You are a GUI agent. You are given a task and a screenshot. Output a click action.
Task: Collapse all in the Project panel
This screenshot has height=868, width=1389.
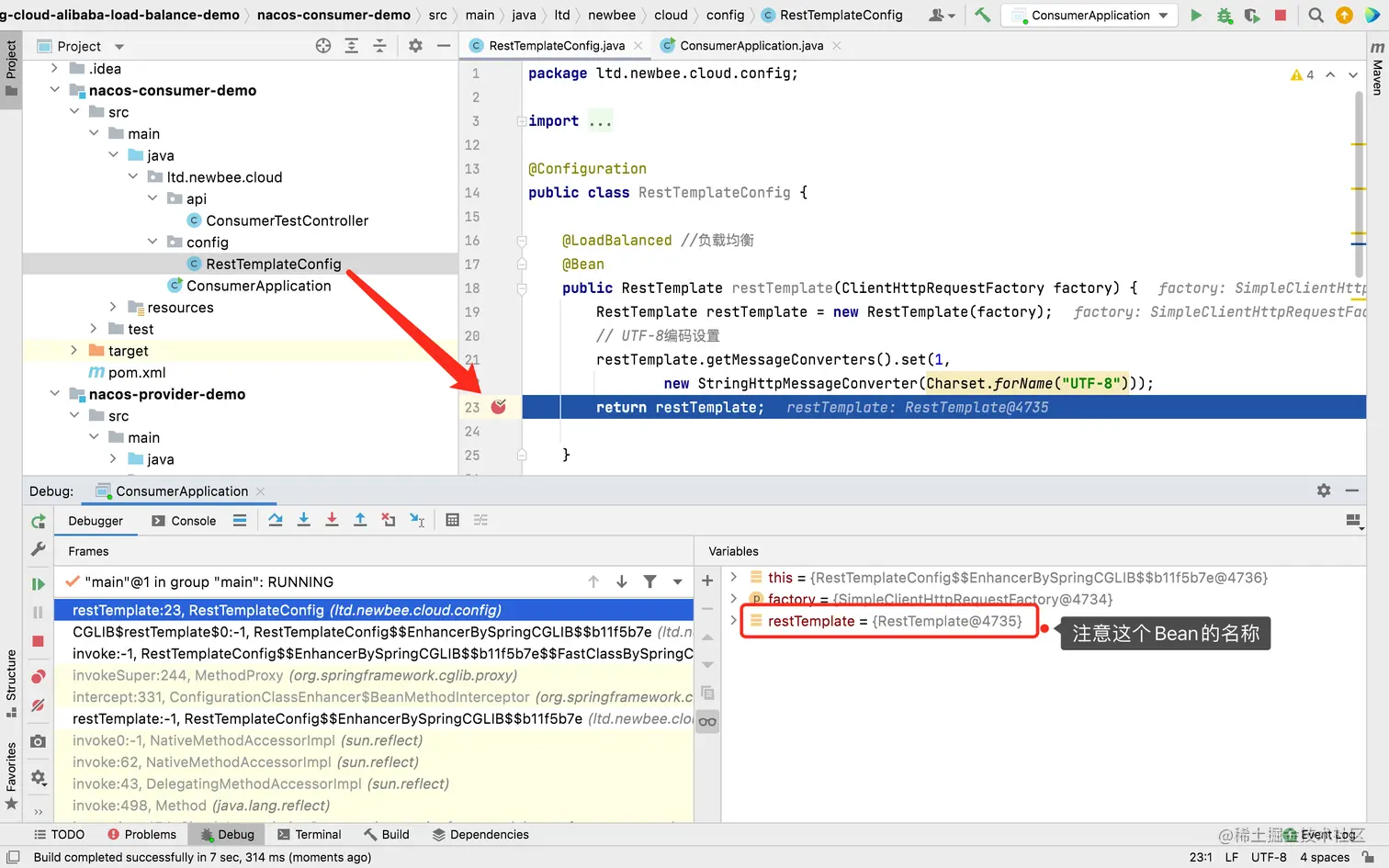[x=379, y=46]
